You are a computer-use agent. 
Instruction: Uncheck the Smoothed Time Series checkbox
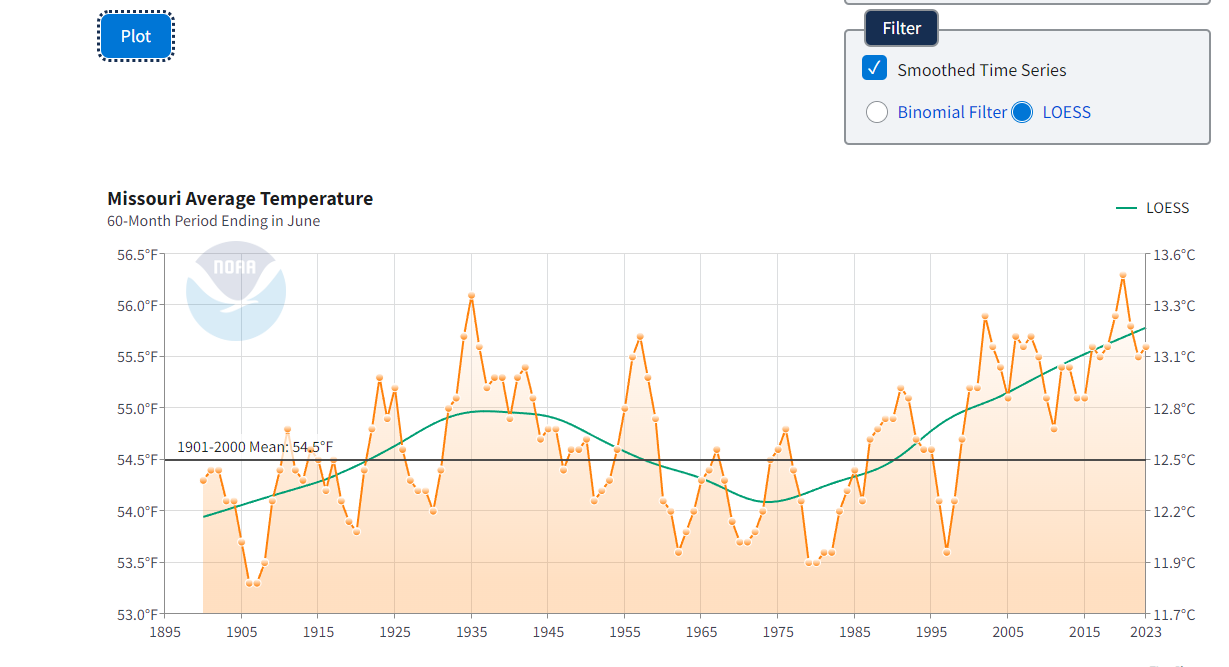[875, 69]
